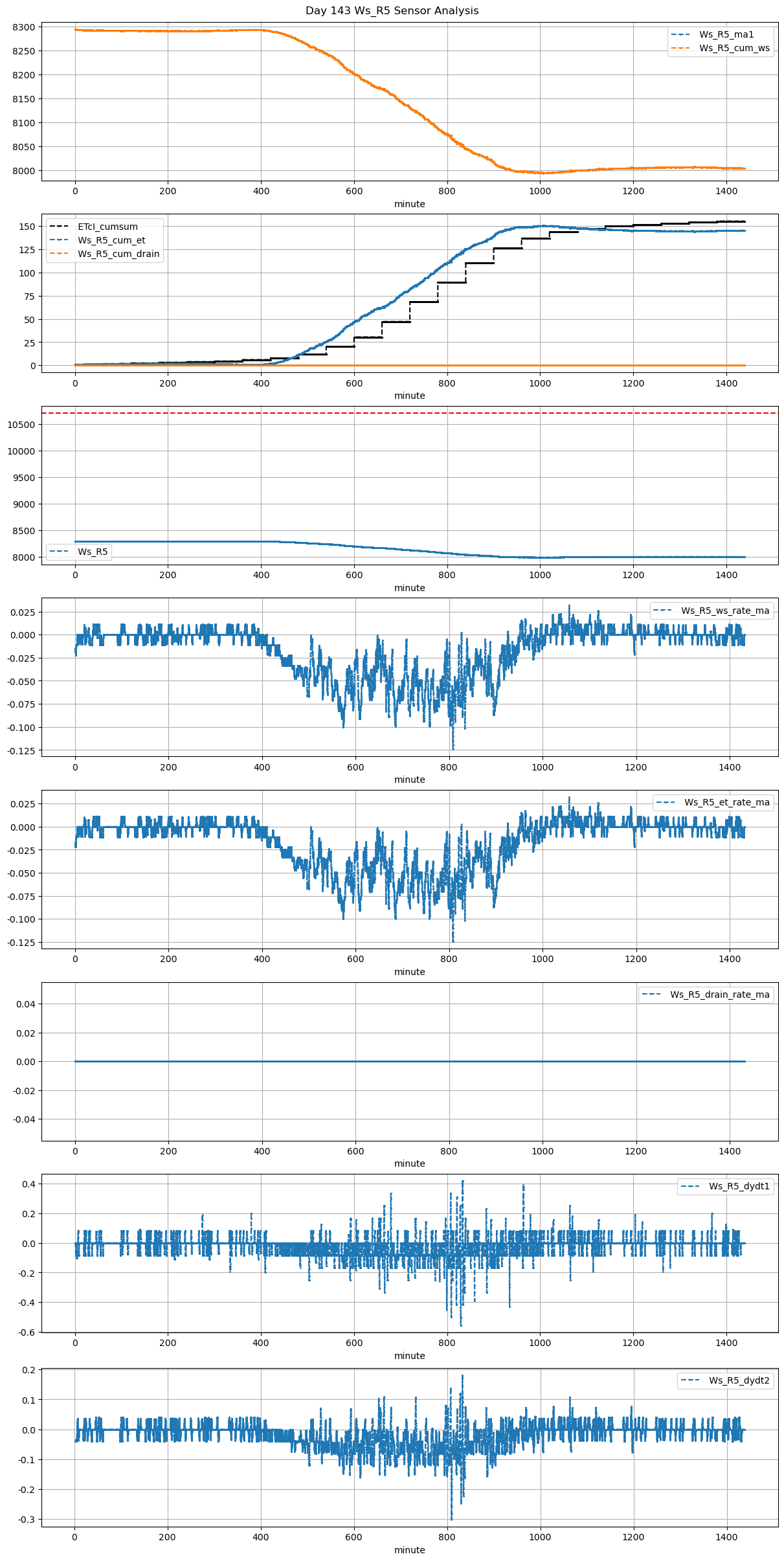Click the Ws_R5_et_rate_ma legend entry
Screen dimensions: 784x1561
tap(726, 802)
